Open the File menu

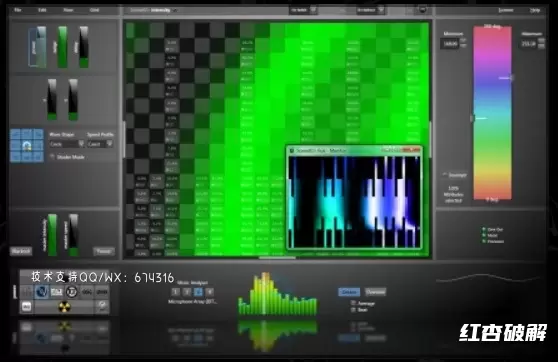click(x=17, y=10)
